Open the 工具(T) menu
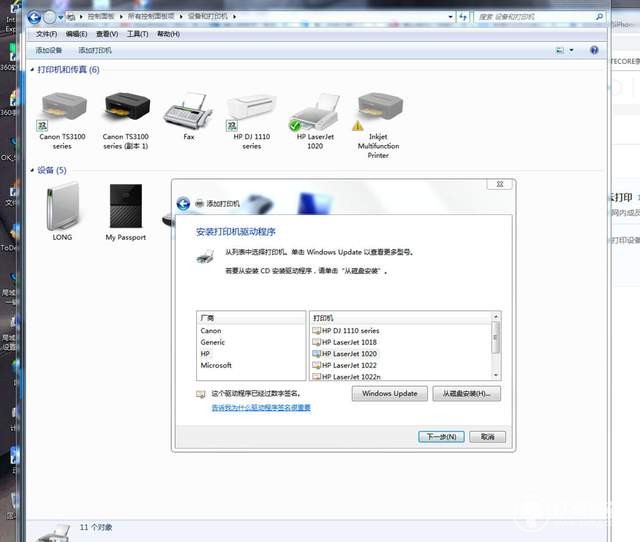Viewport: 640px width, 542px height. 138,34
